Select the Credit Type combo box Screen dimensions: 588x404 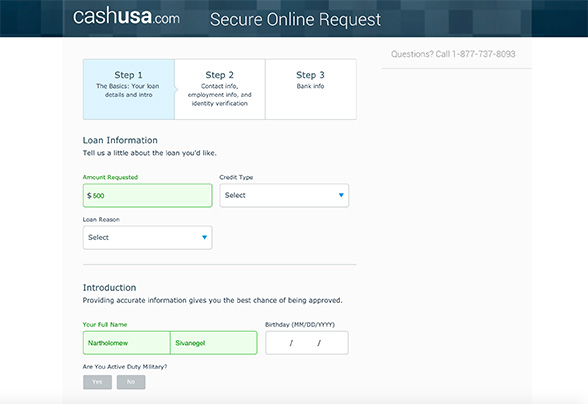click(284, 195)
